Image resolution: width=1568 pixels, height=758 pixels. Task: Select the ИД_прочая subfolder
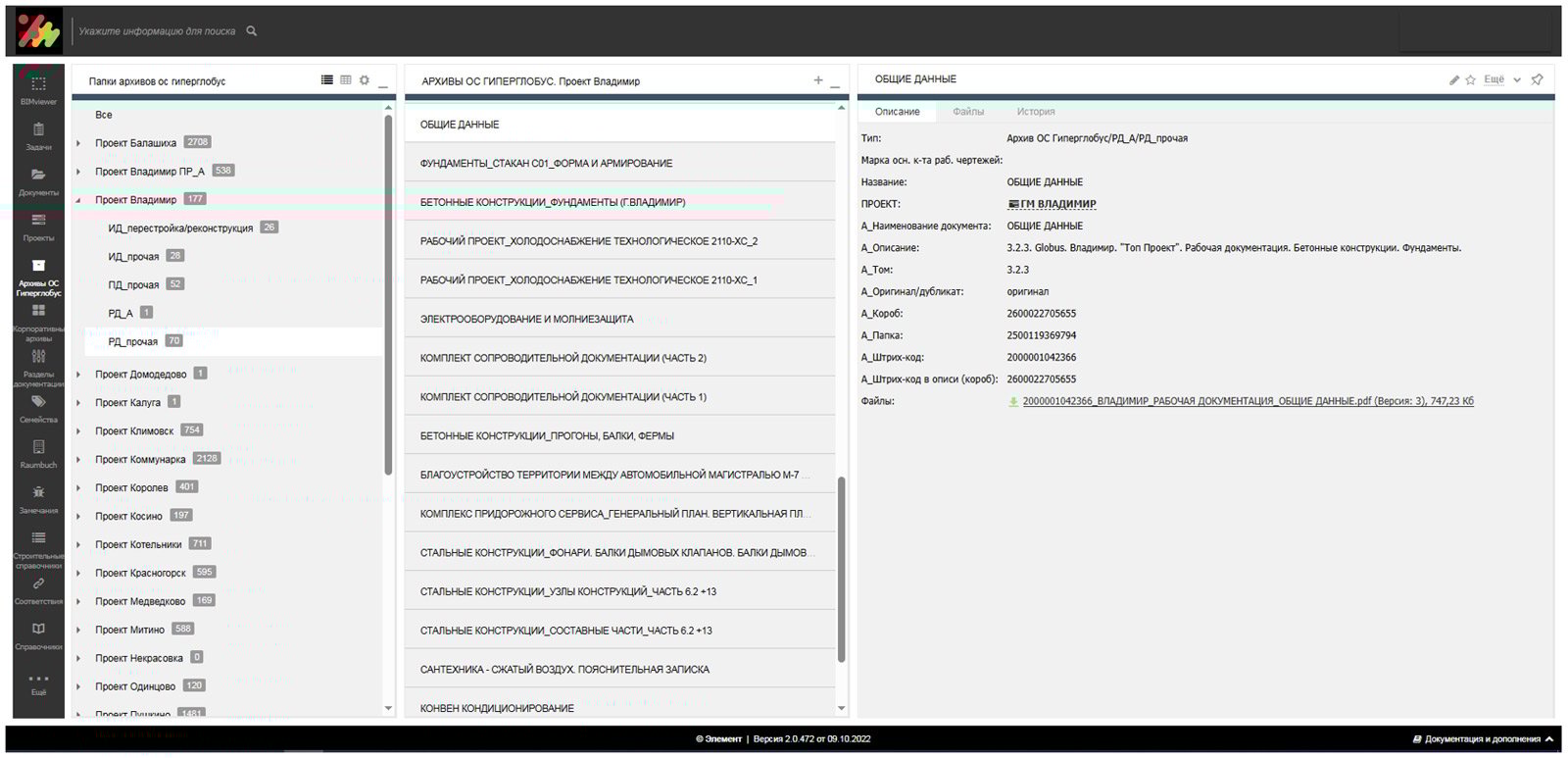[x=133, y=257]
